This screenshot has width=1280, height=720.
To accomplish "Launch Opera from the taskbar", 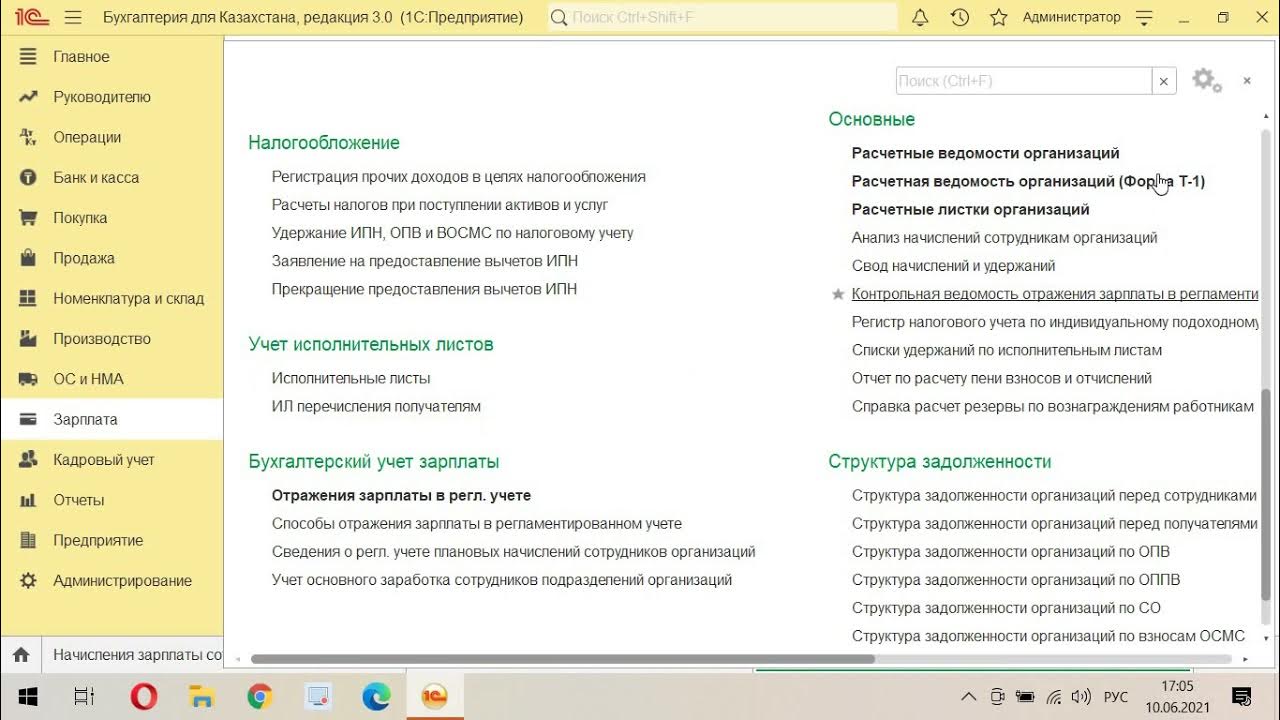I will pos(144,696).
